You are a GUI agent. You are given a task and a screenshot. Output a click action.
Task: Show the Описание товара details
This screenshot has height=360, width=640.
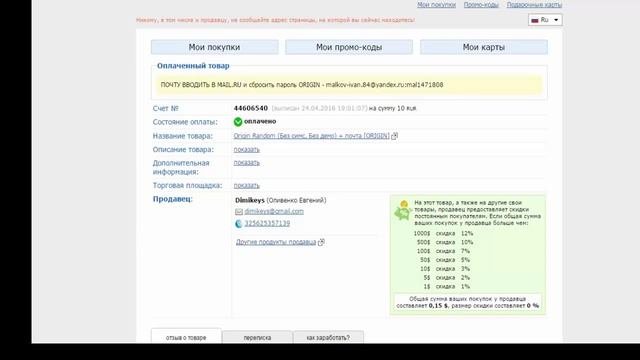pos(247,149)
